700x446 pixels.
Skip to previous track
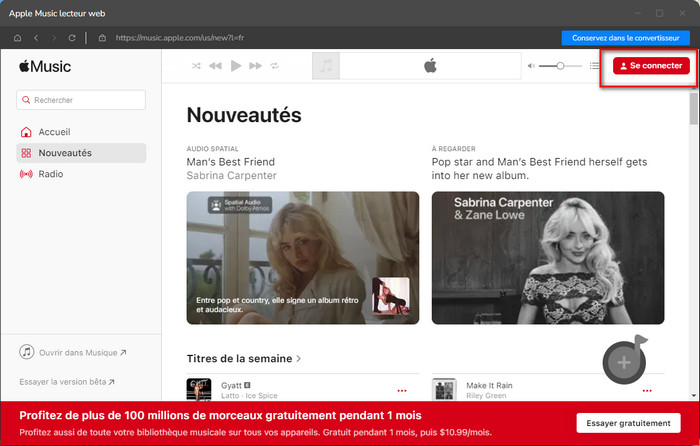tap(215, 66)
